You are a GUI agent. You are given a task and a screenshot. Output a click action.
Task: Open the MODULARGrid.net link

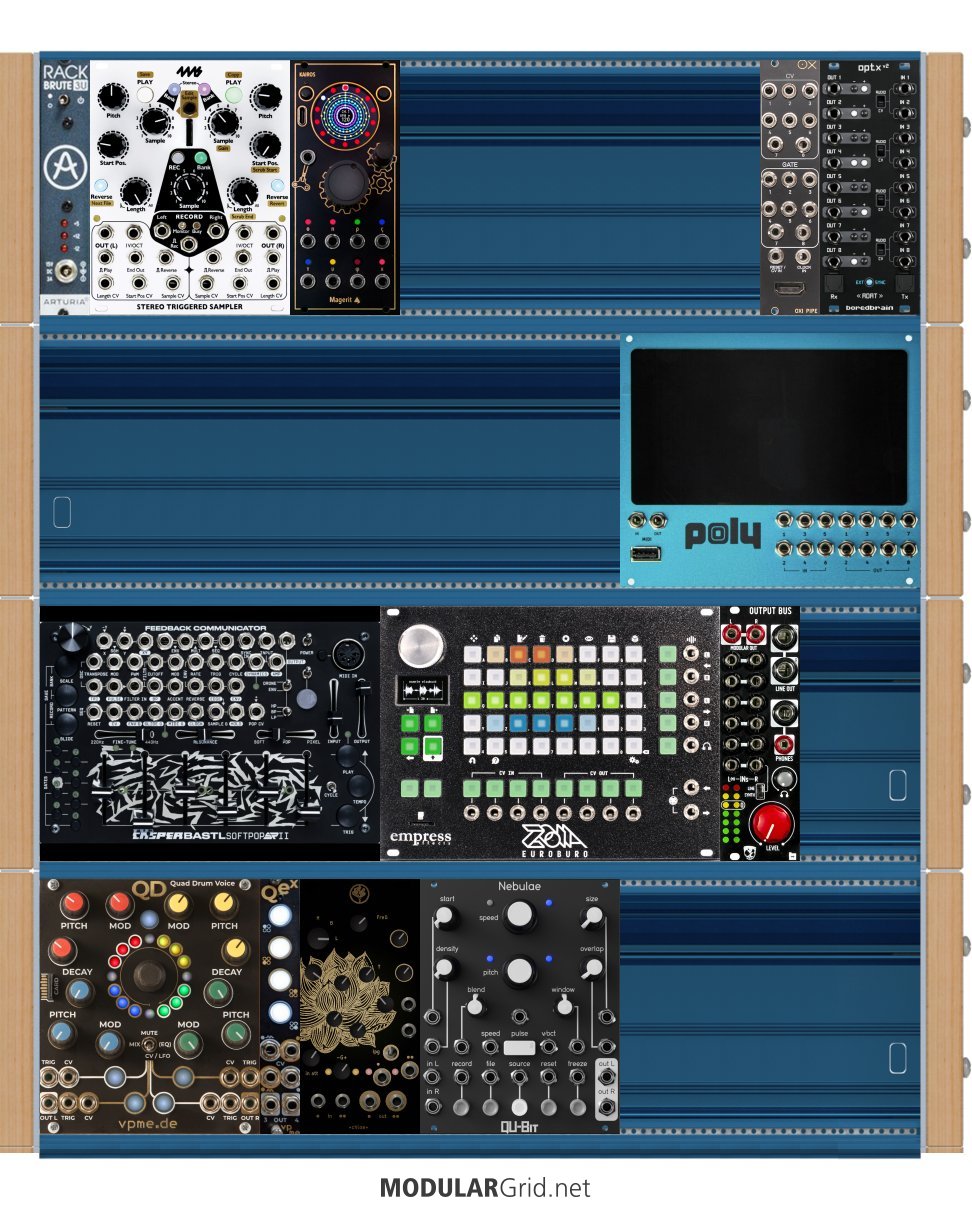485,1187
